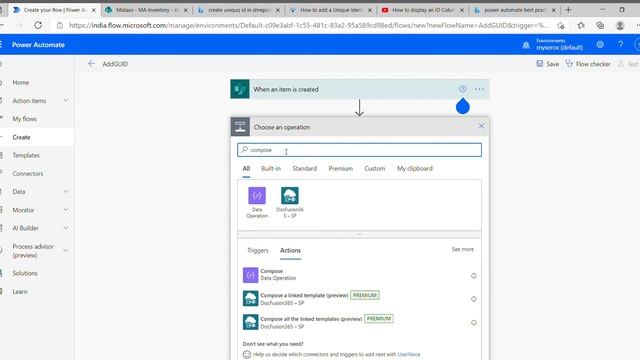Viewport: 640px width, 360px height.
Task: Click the compose search field
Action: tap(359, 150)
